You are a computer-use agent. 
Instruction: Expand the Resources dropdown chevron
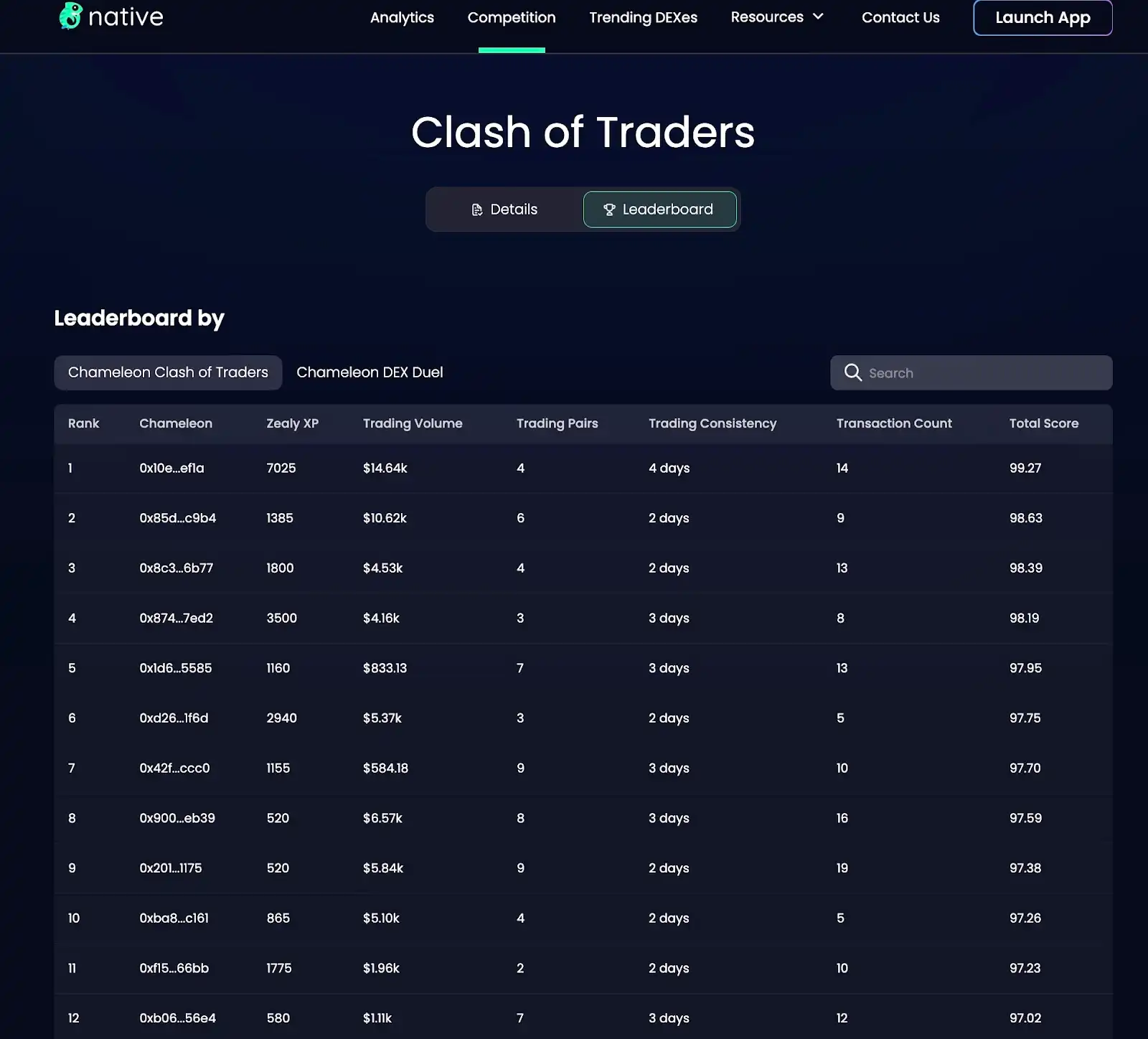(x=818, y=17)
